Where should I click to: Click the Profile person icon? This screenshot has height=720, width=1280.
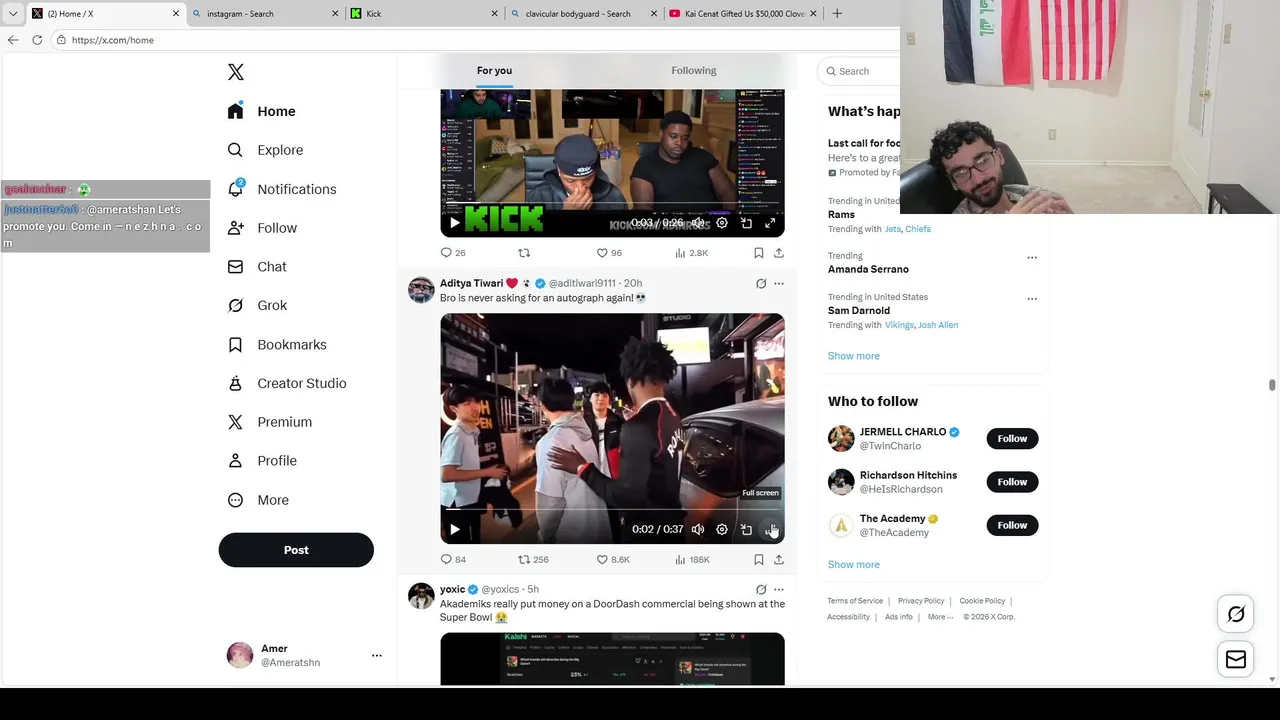(235, 461)
